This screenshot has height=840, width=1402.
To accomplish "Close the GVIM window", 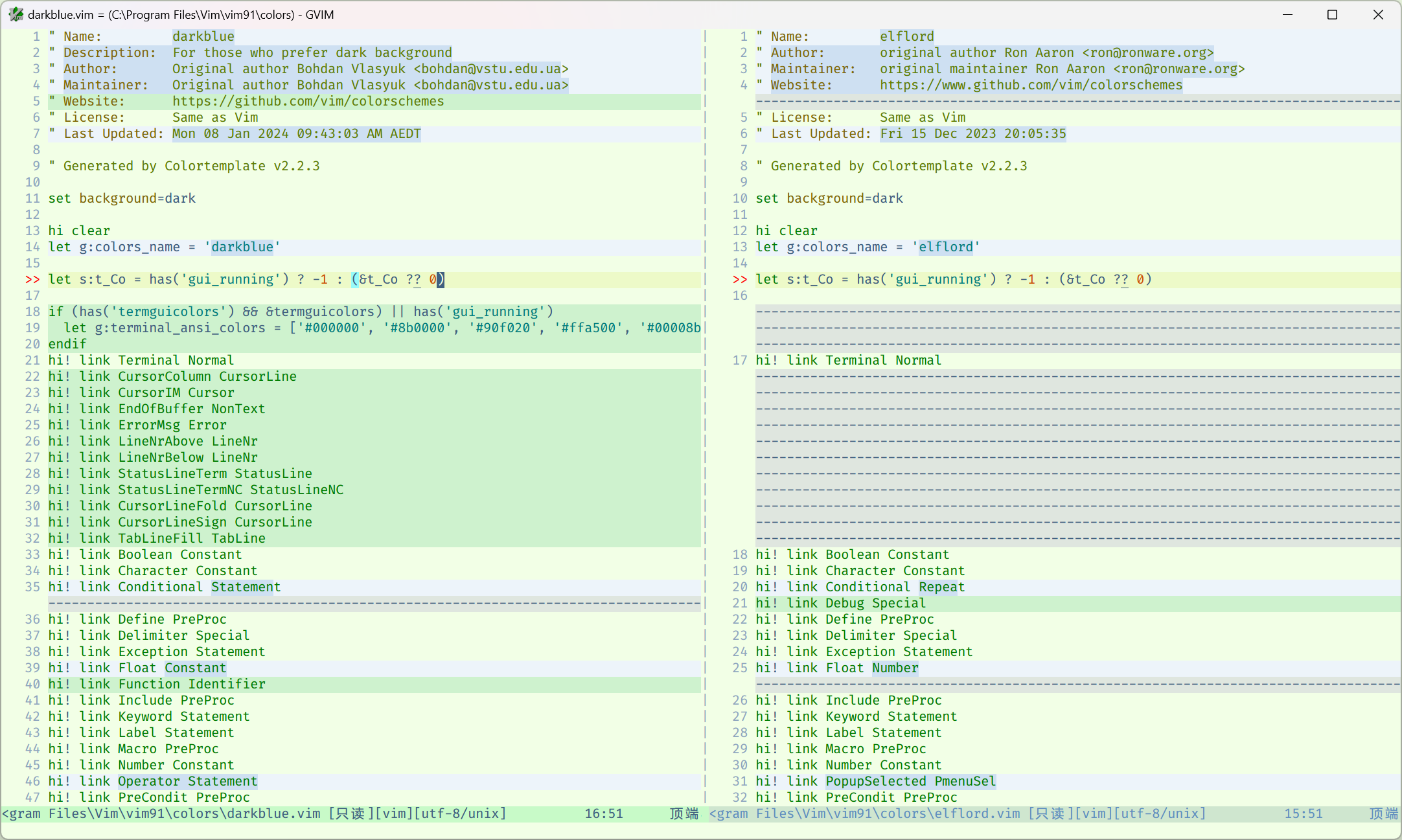I will (1378, 14).
